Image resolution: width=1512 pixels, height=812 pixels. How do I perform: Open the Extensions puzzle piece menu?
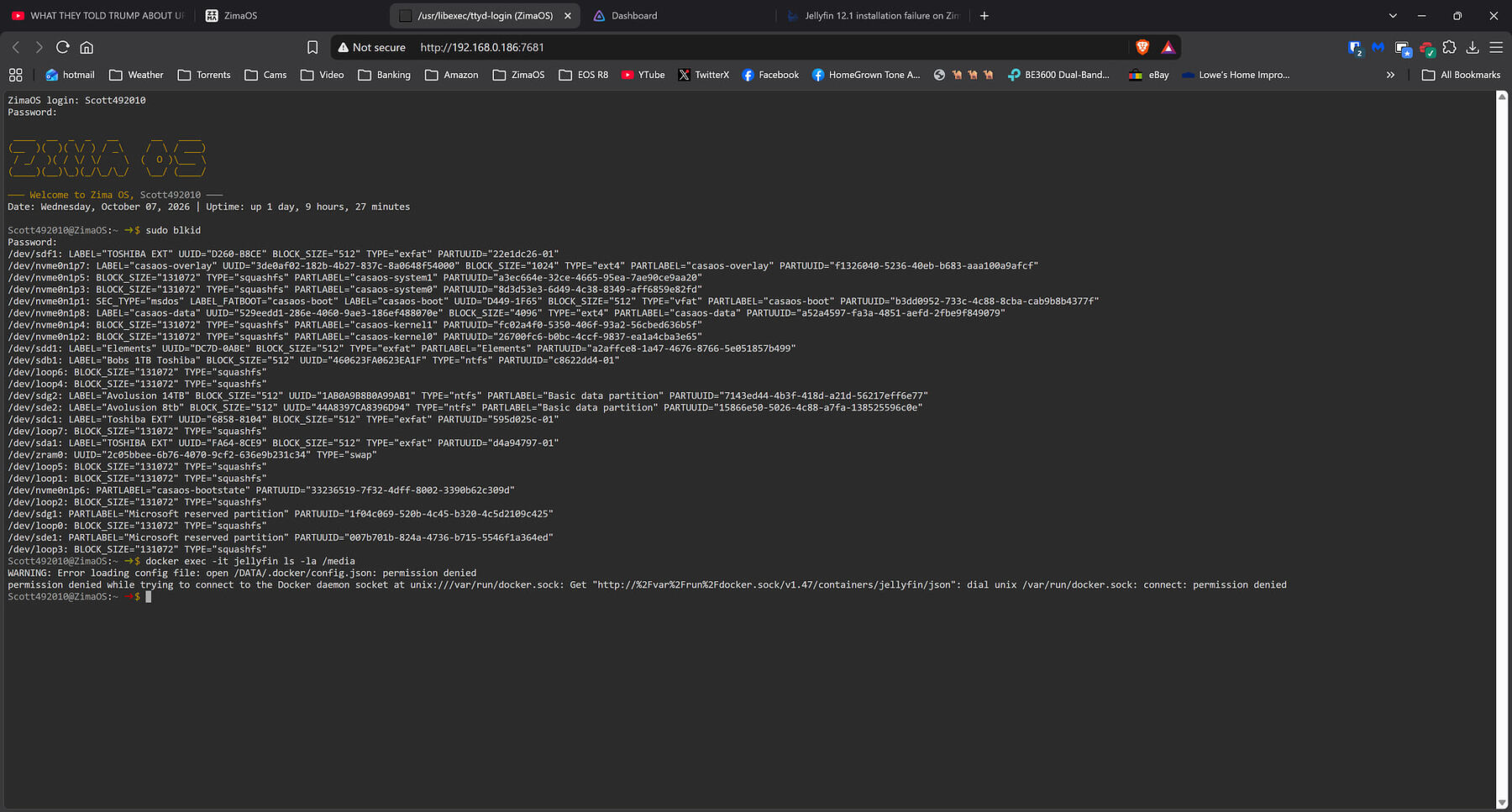(x=1449, y=47)
